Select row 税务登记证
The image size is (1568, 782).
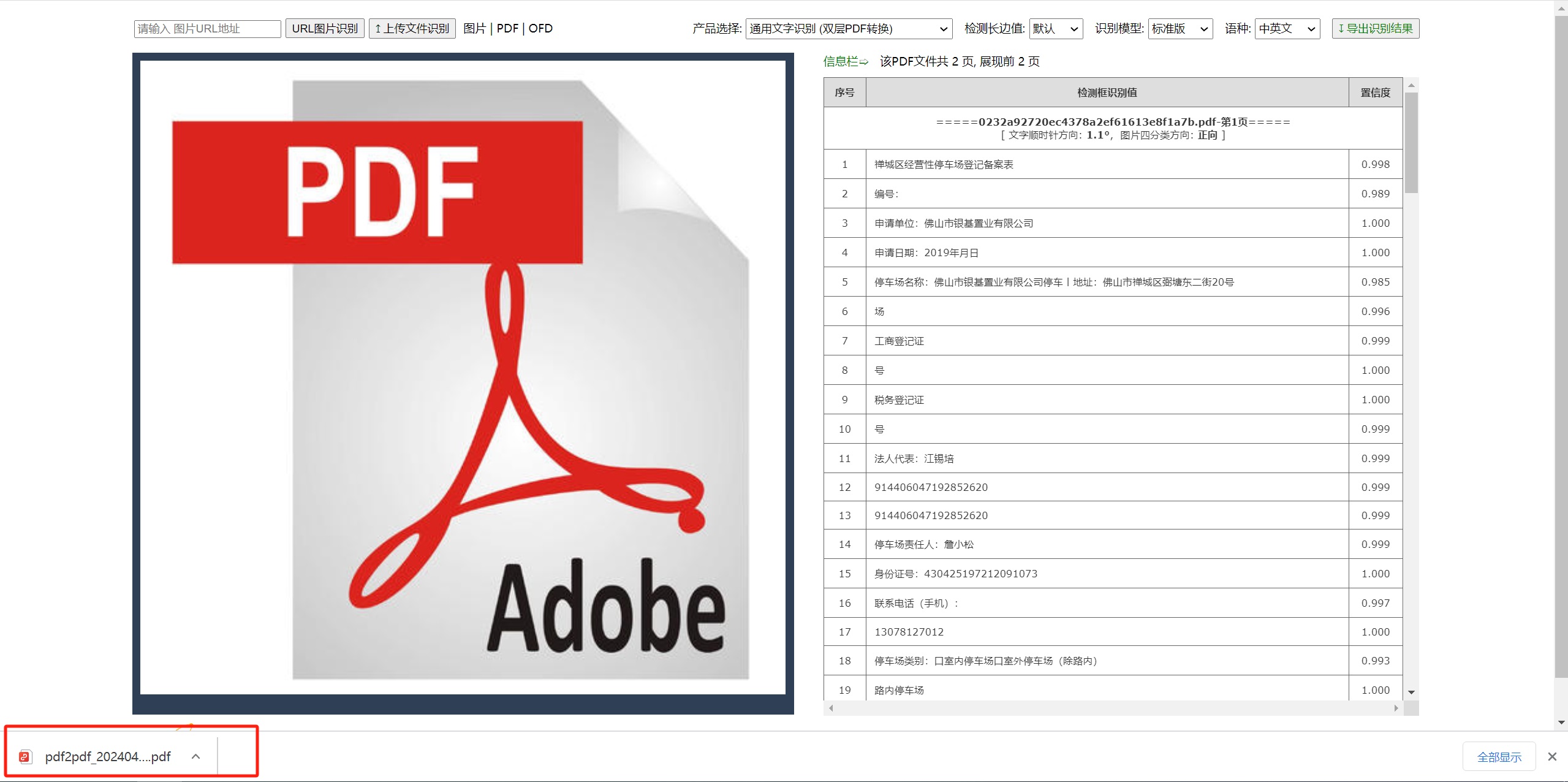pyautogui.click(x=1113, y=400)
